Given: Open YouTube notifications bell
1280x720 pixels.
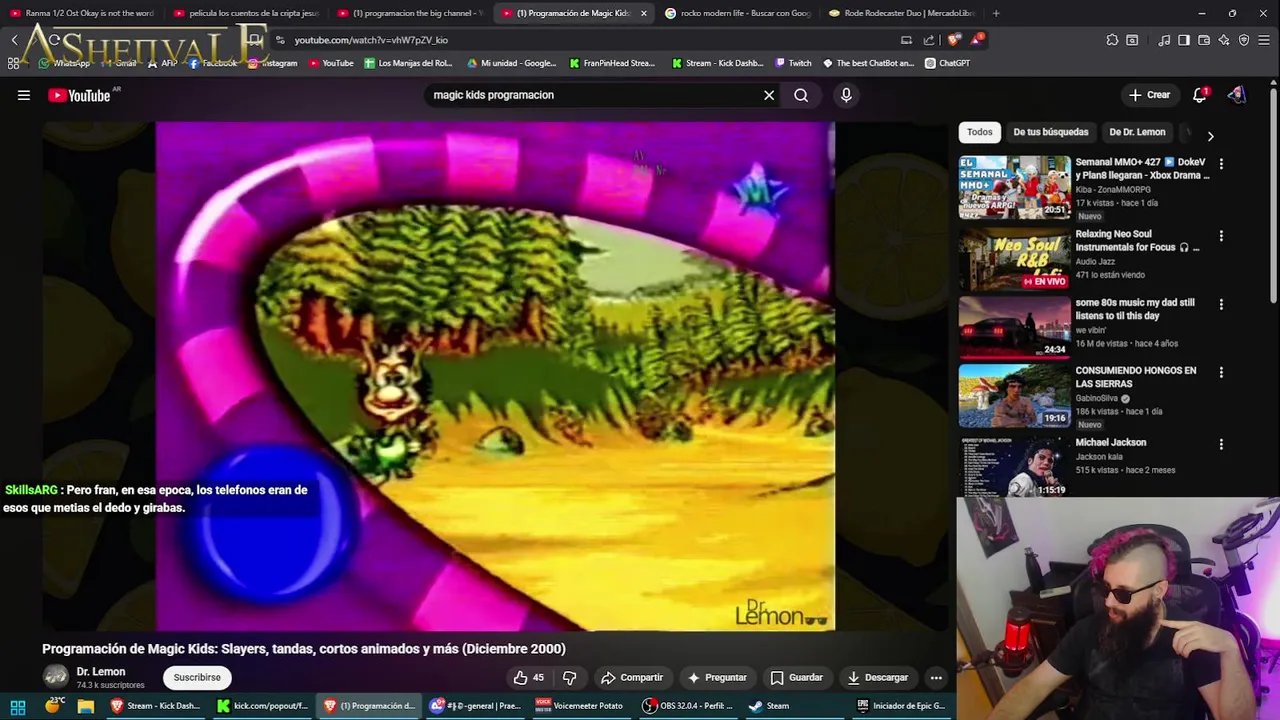Looking at the screenshot, I should pos(1200,95).
